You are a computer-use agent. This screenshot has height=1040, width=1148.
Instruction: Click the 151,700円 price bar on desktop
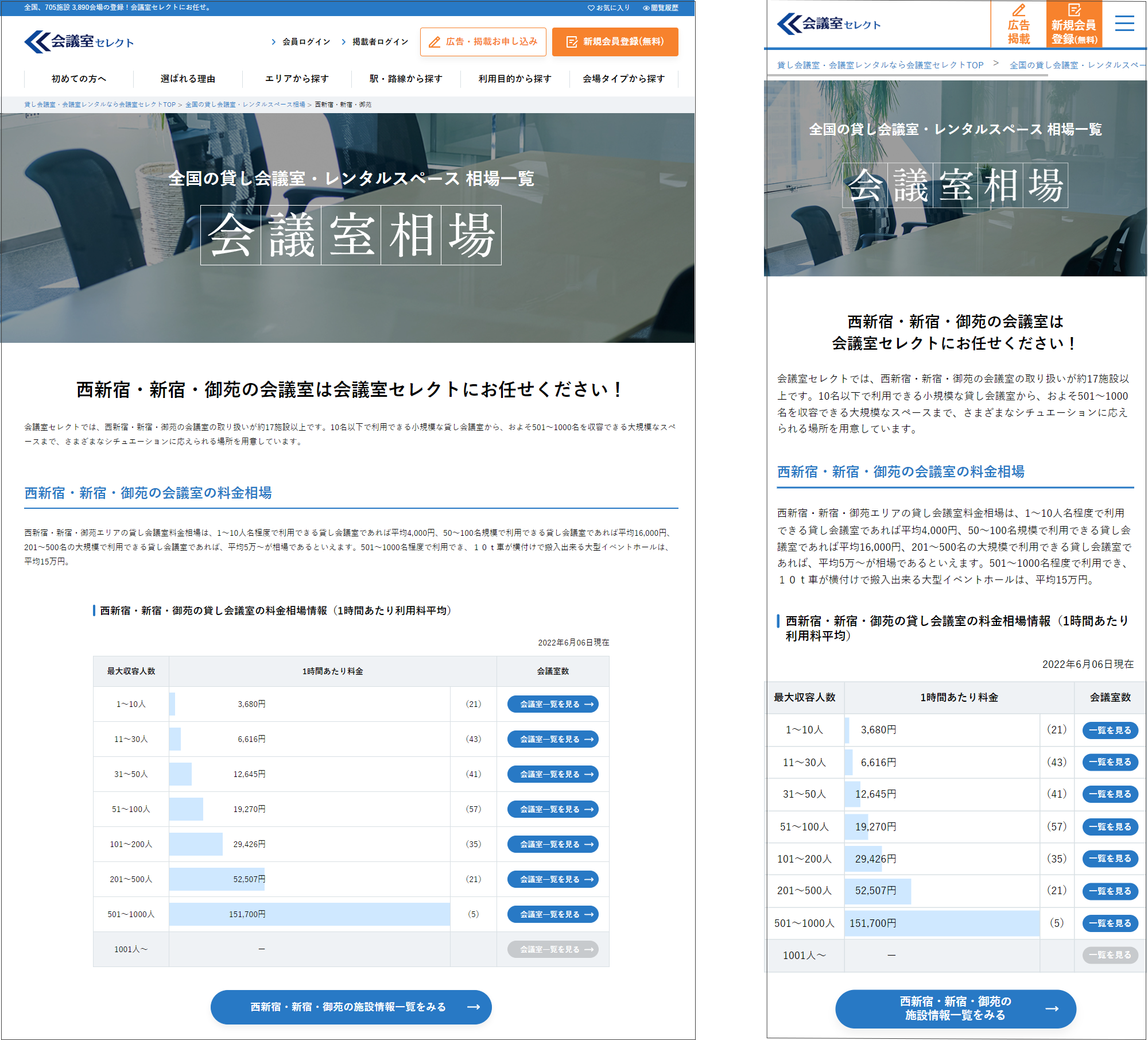(309, 914)
